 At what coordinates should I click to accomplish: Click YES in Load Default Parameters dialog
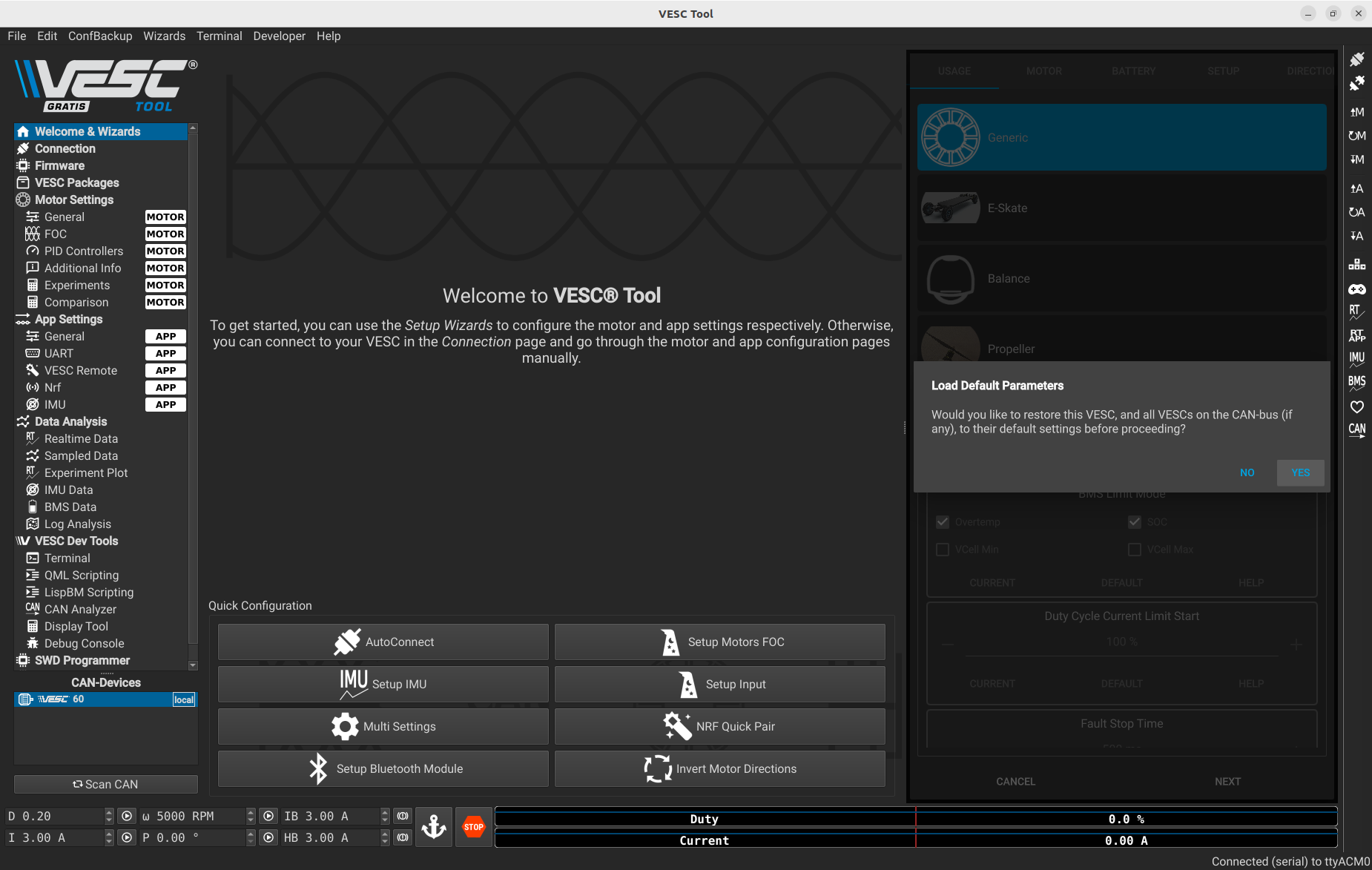[1301, 472]
